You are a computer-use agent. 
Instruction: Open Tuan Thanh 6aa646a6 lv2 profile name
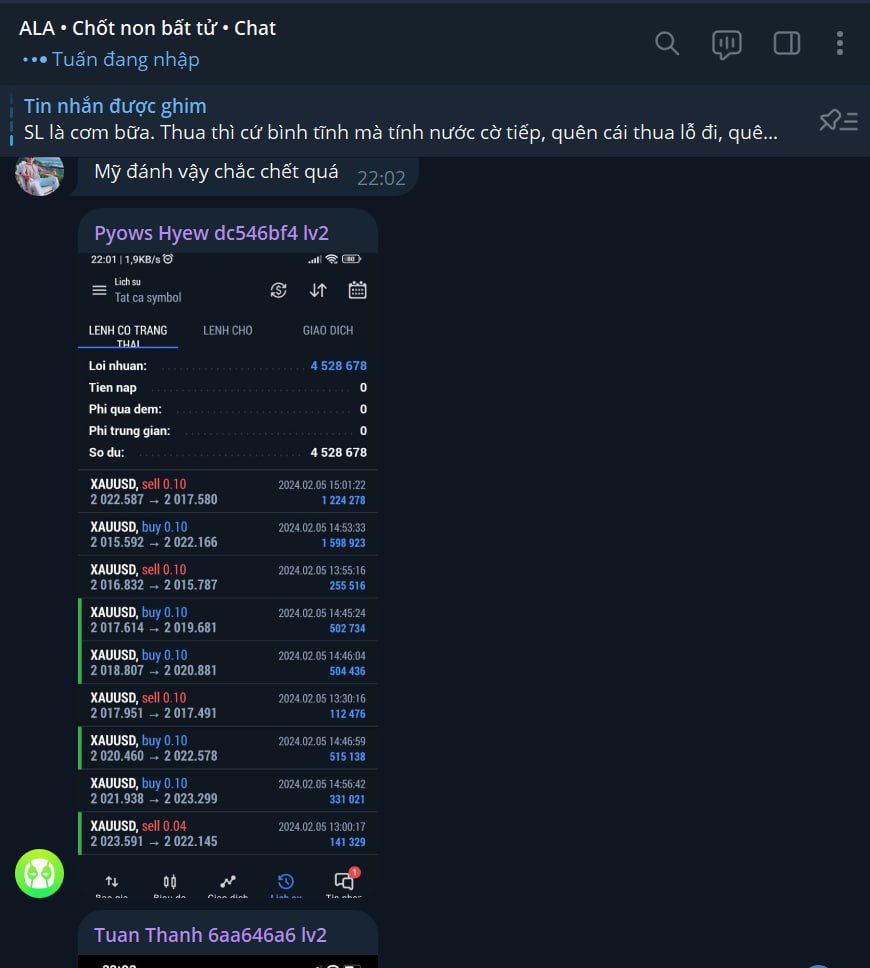[x=210, y=935]
